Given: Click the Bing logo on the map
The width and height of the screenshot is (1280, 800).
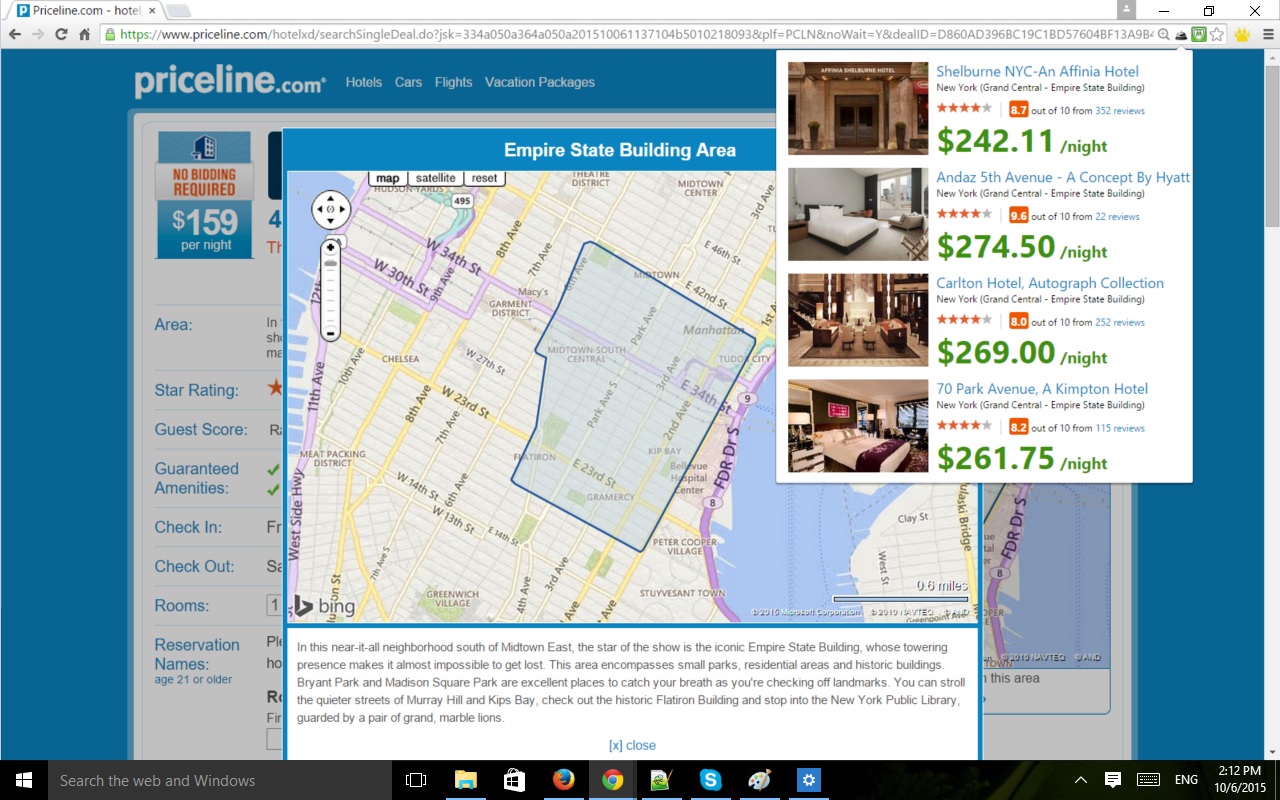Looking at the screenshot, I should [x=323, y=606].
